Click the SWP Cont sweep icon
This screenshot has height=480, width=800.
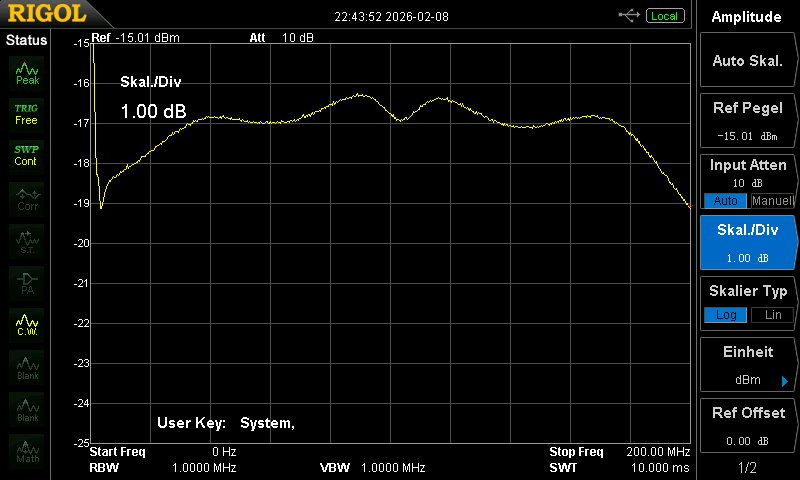pyautogui.click(x=27, y=156)
